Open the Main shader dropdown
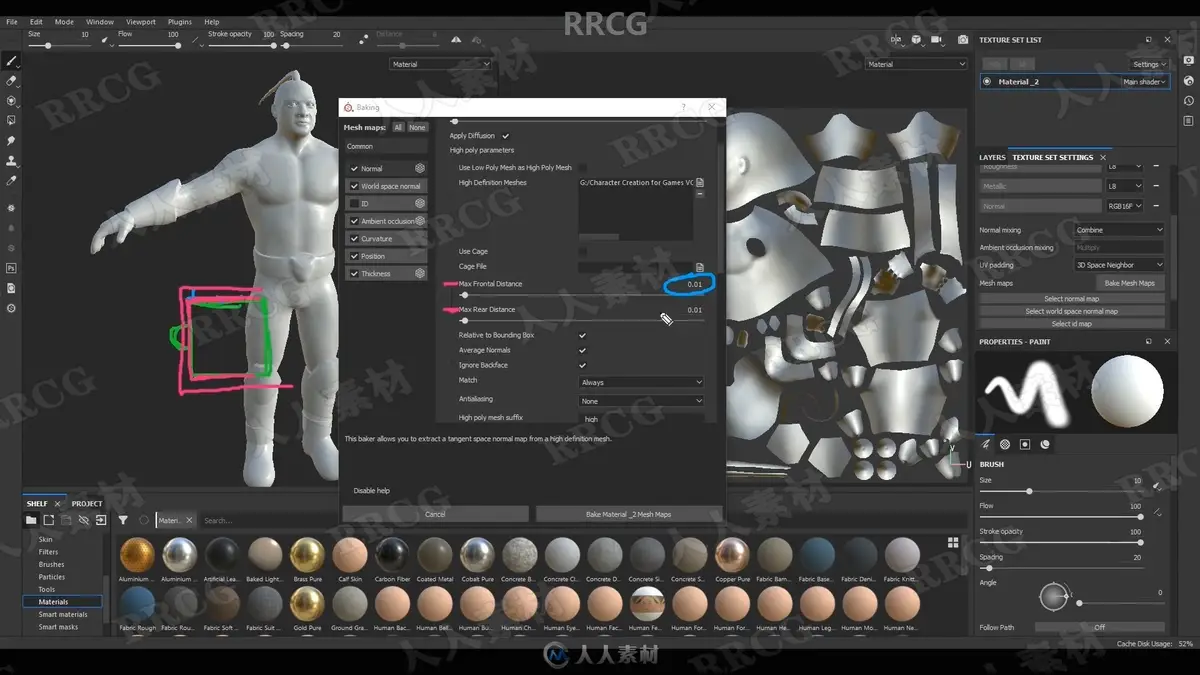 pyautogui.click(x=1145, y=82)
